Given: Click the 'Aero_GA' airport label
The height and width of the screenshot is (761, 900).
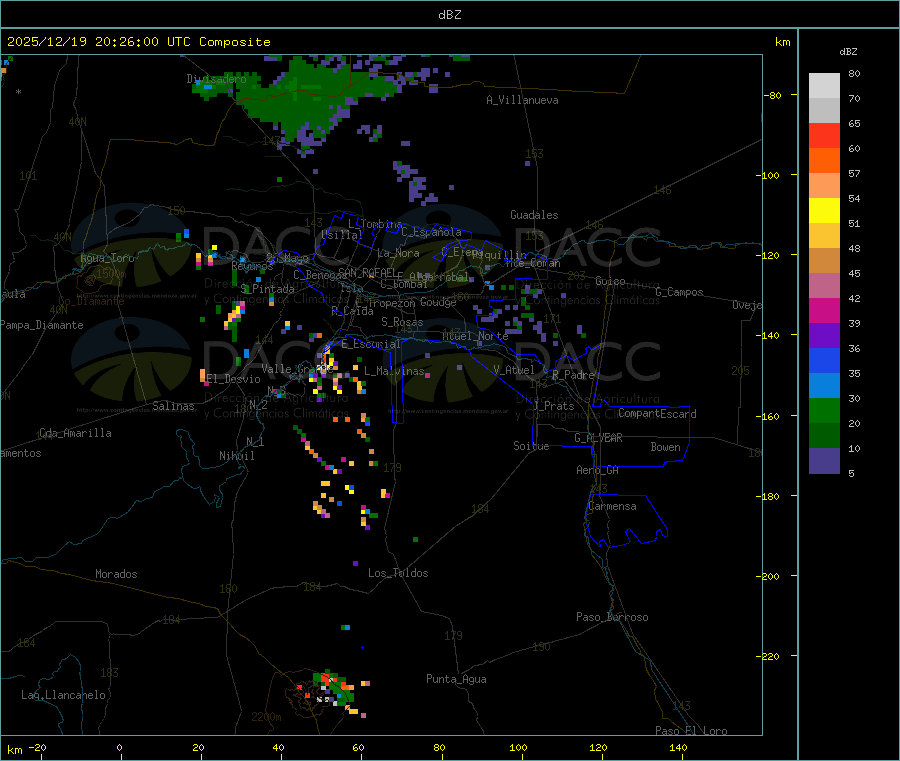Looking at the screenshot, I should tap(597, 470).
